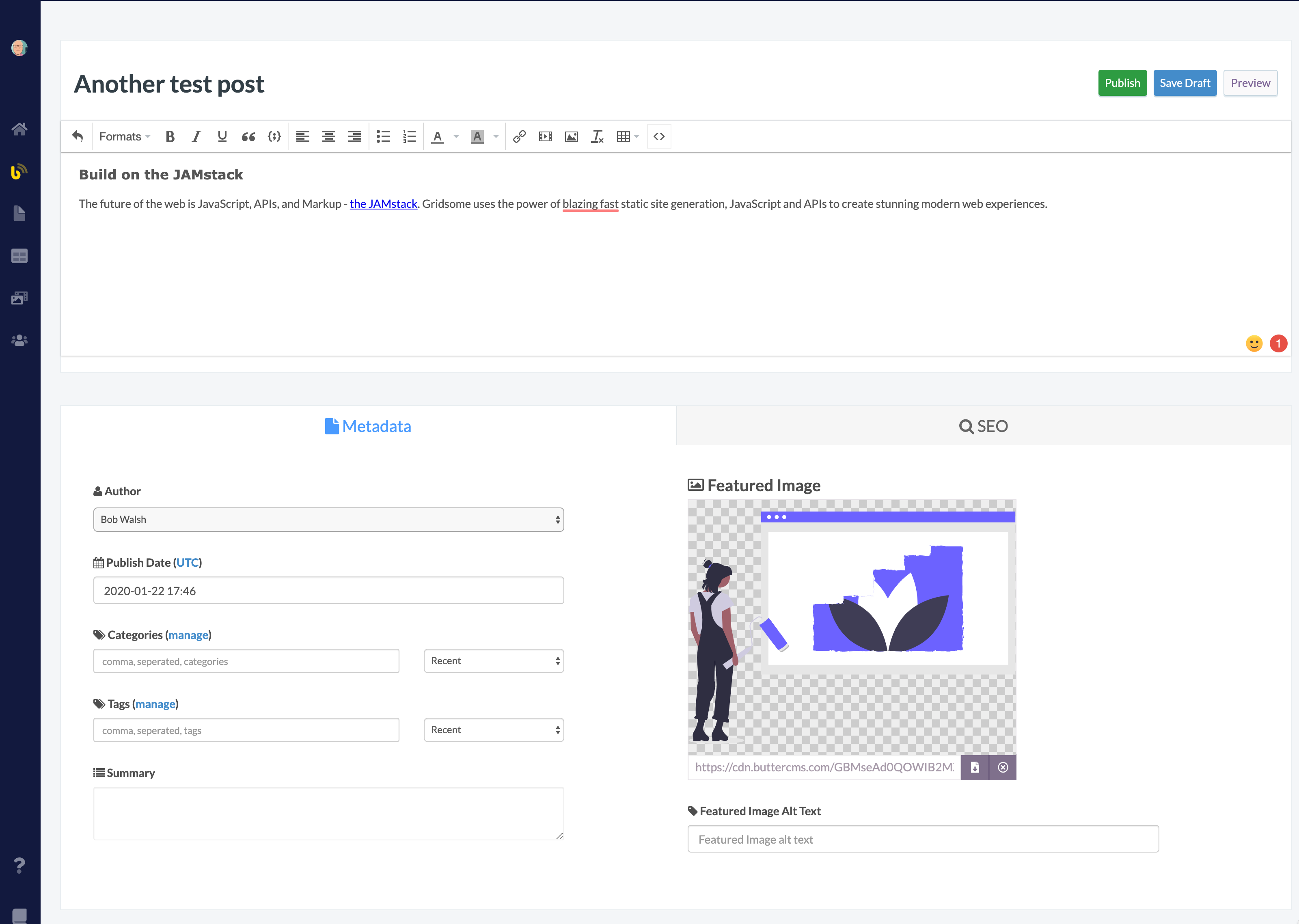This screenshot has height=924, width=1299.
Task: Open the text color picker arrow
Action: point(456,136)
